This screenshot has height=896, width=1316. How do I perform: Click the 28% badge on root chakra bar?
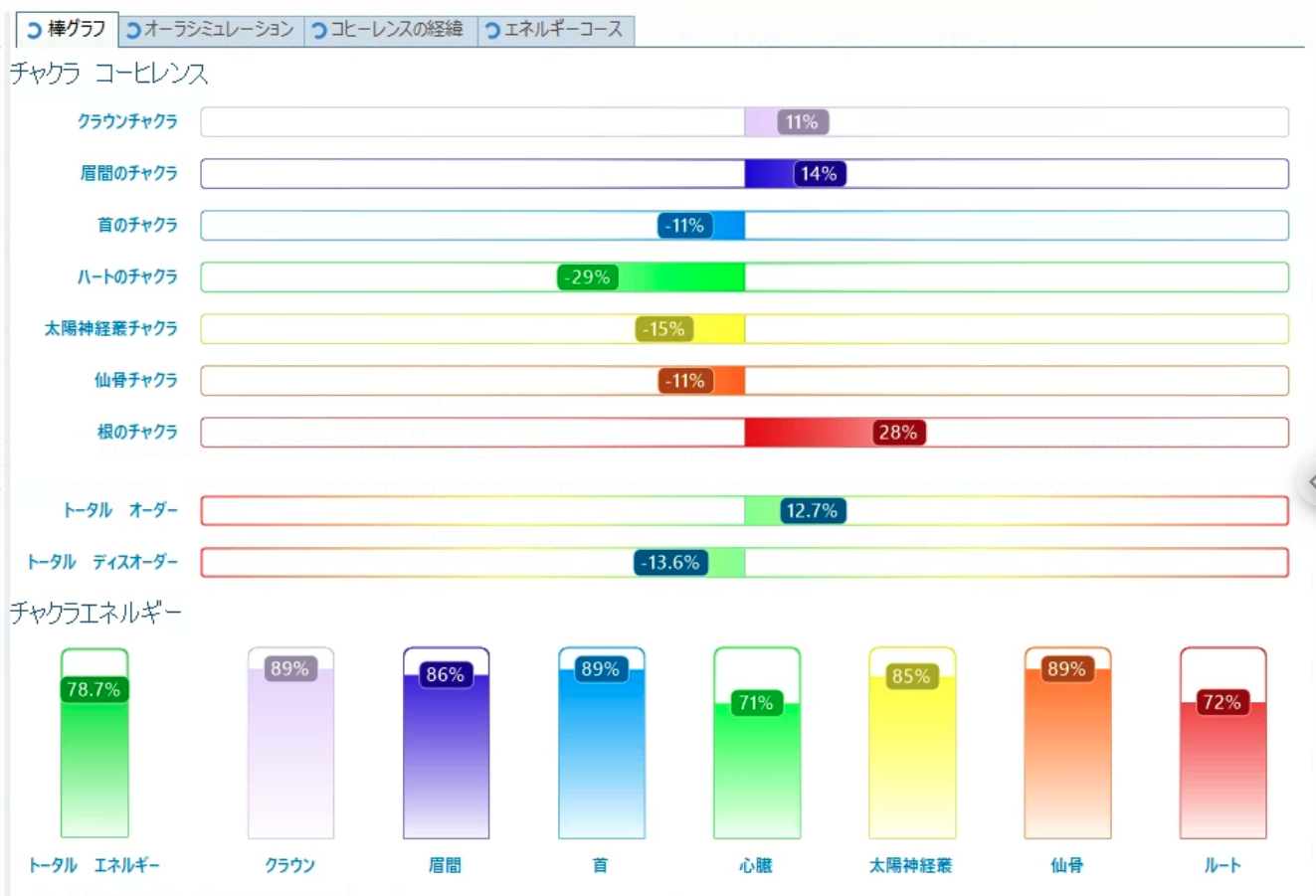click(x=897, y=433)
